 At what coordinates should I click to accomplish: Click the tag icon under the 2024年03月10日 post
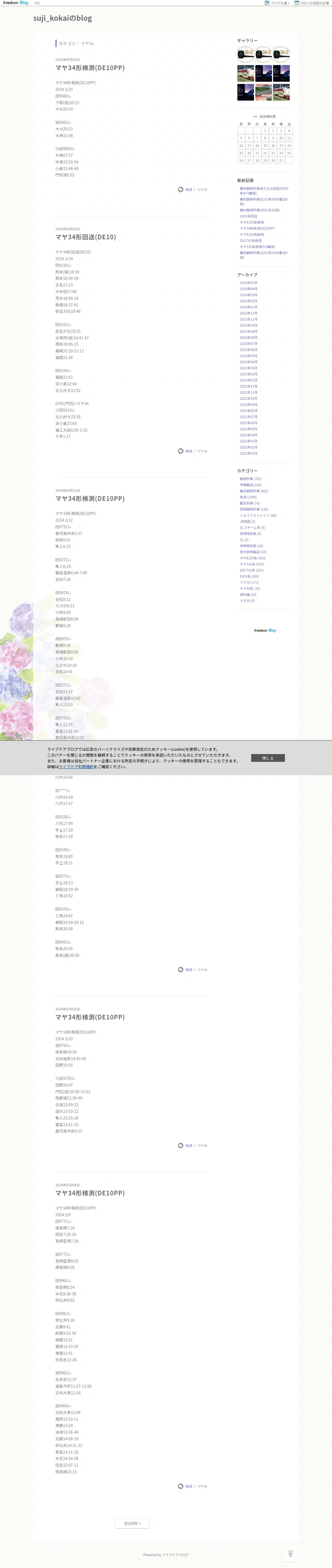(x=181, y=1146)
